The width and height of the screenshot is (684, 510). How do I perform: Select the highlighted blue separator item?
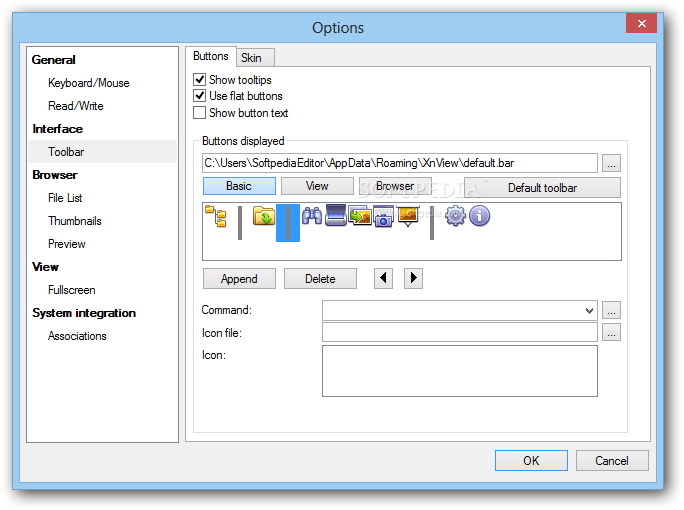pos(288,222)
